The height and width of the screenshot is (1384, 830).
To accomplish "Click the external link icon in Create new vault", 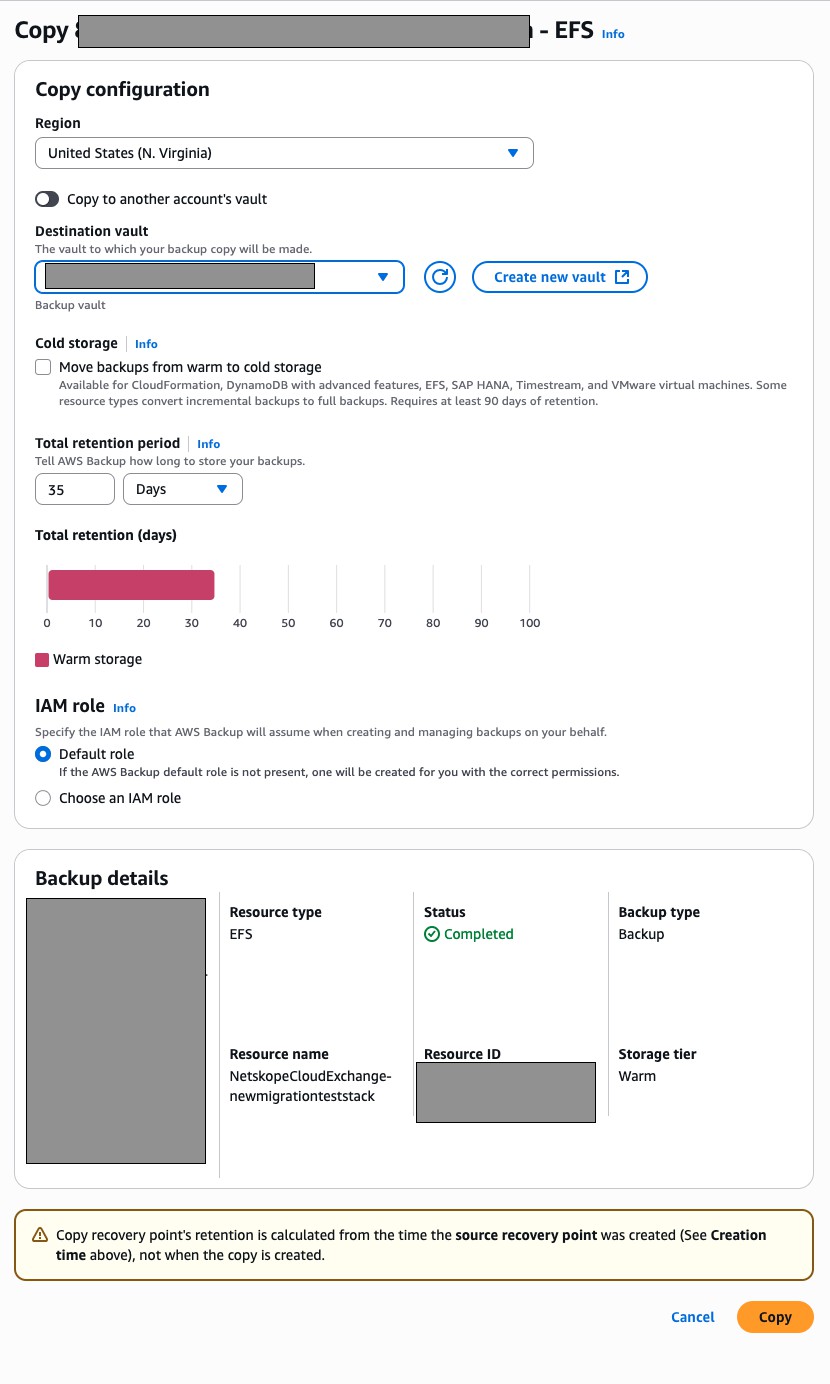I will click(x=622, y=277).
